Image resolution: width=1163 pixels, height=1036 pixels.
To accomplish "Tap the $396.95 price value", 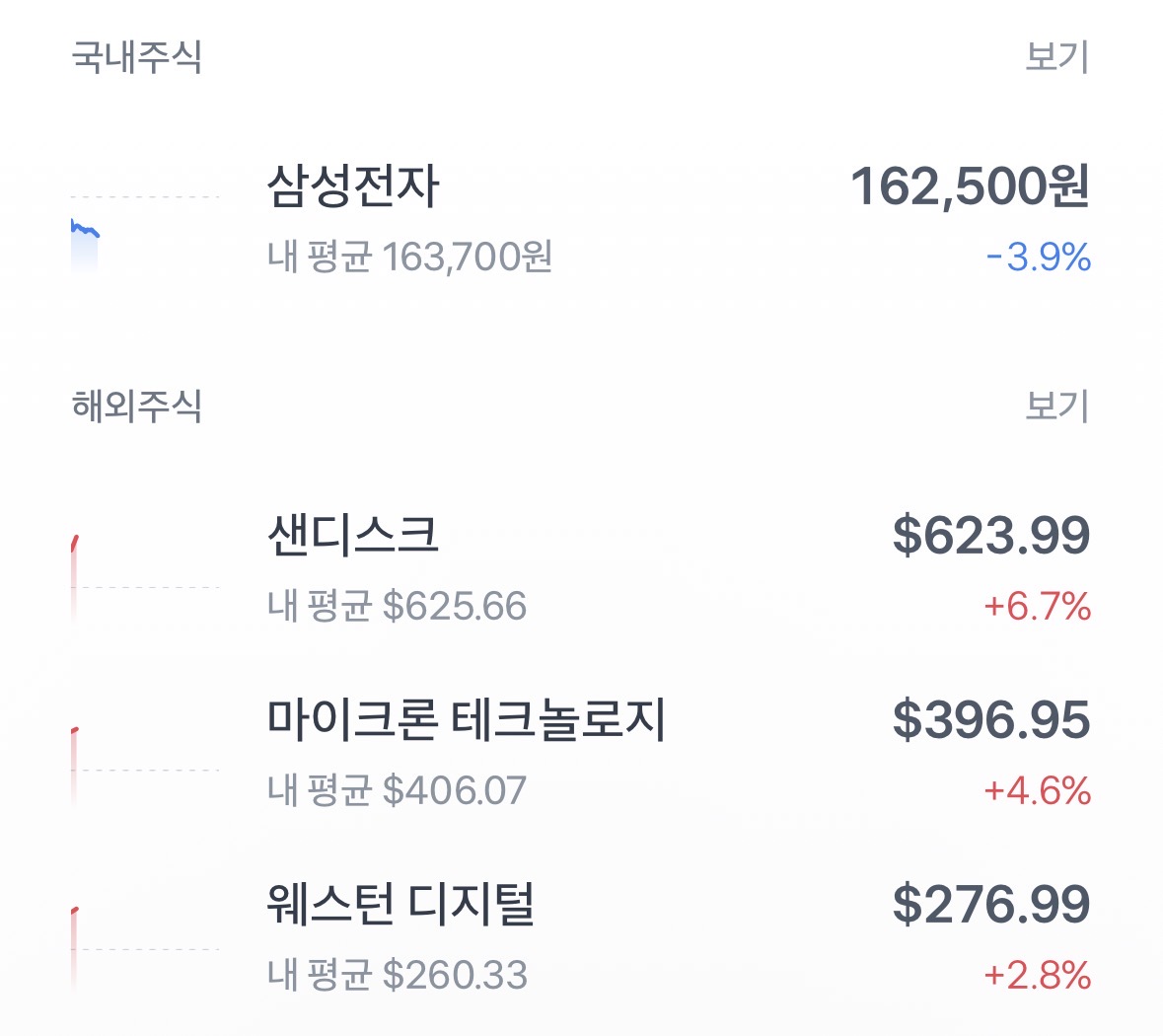I will point(991,720).
